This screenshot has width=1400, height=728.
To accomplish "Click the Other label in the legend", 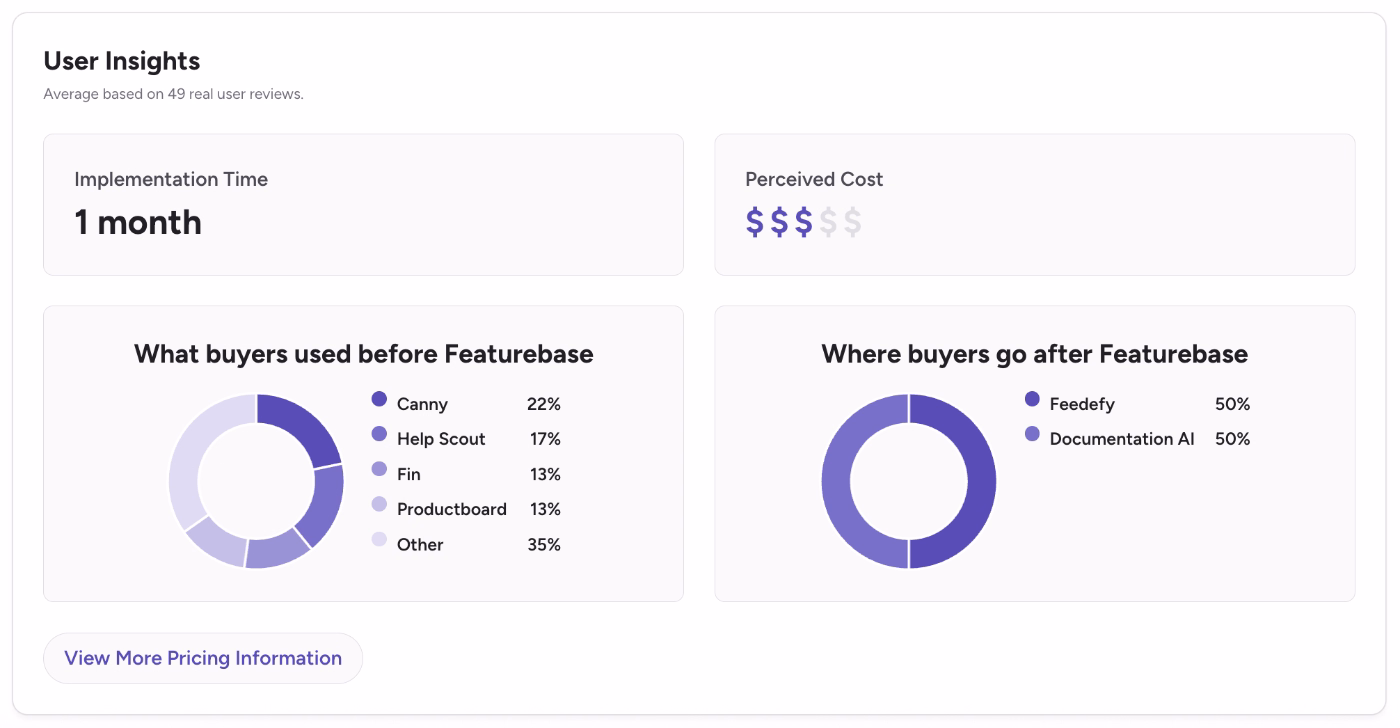I will pos(420,544).
